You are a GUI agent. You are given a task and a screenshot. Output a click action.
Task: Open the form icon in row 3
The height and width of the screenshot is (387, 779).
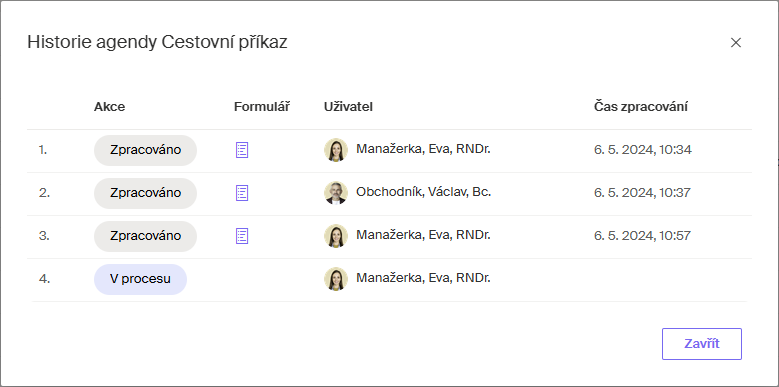(242, 236)
